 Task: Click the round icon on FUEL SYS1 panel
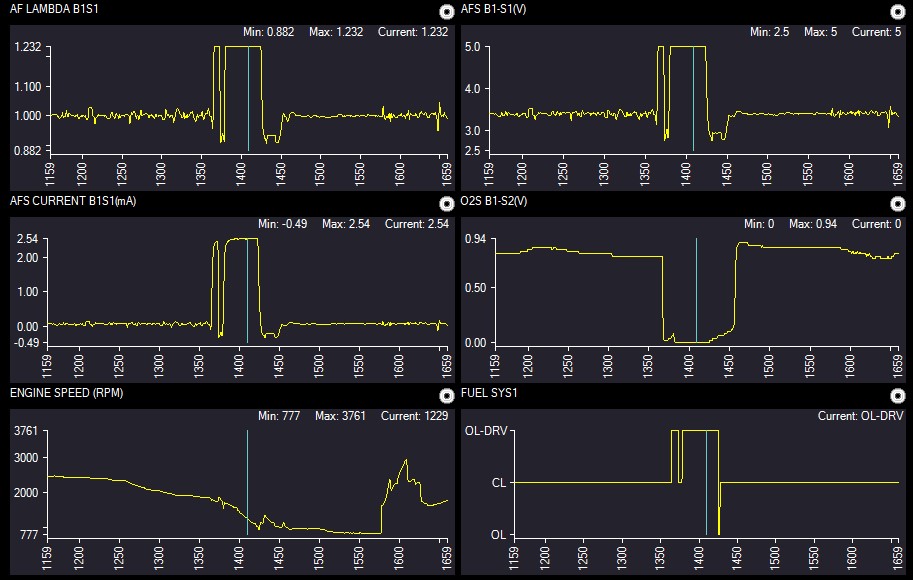point(897,395)
